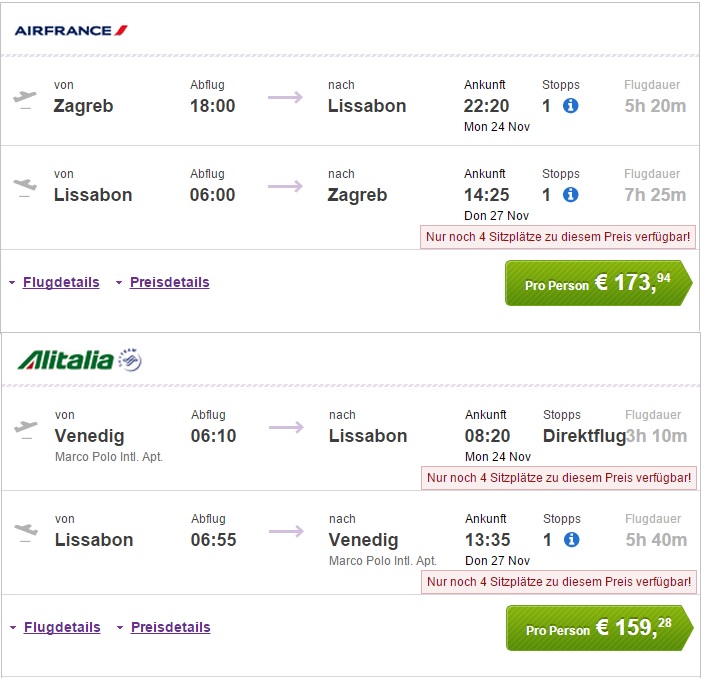The width and height of the screenshot is (701, 678).
Task: Click the plane icon beside Zagreb departure
Action: click(25, 98)
